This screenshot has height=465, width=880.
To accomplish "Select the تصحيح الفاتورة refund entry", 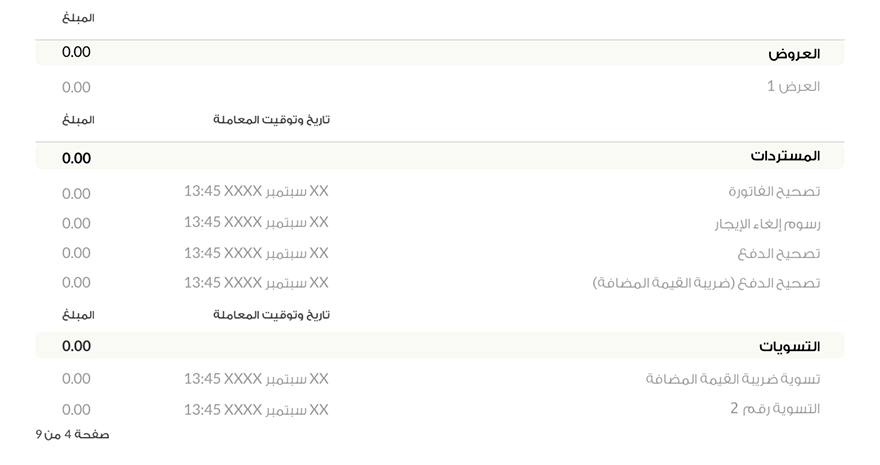I will pyautogui.click(x=773, y=192).
